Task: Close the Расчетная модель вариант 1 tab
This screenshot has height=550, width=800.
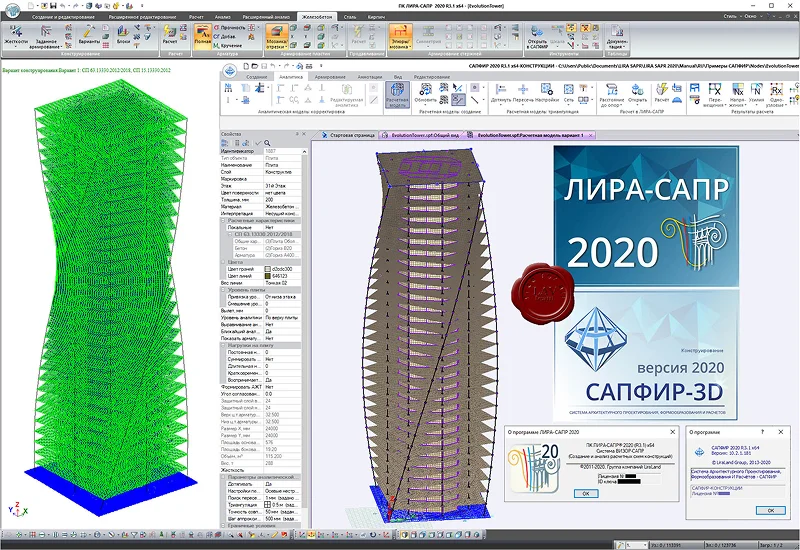Action: [x=590, y=135]
